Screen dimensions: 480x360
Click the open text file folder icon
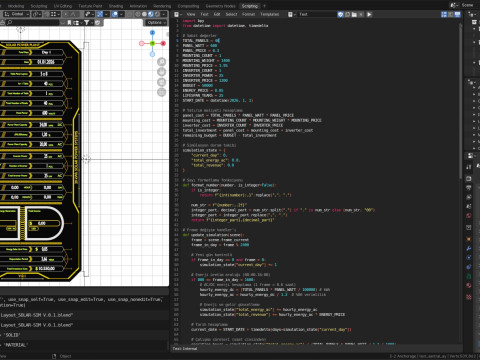(354, 14)
